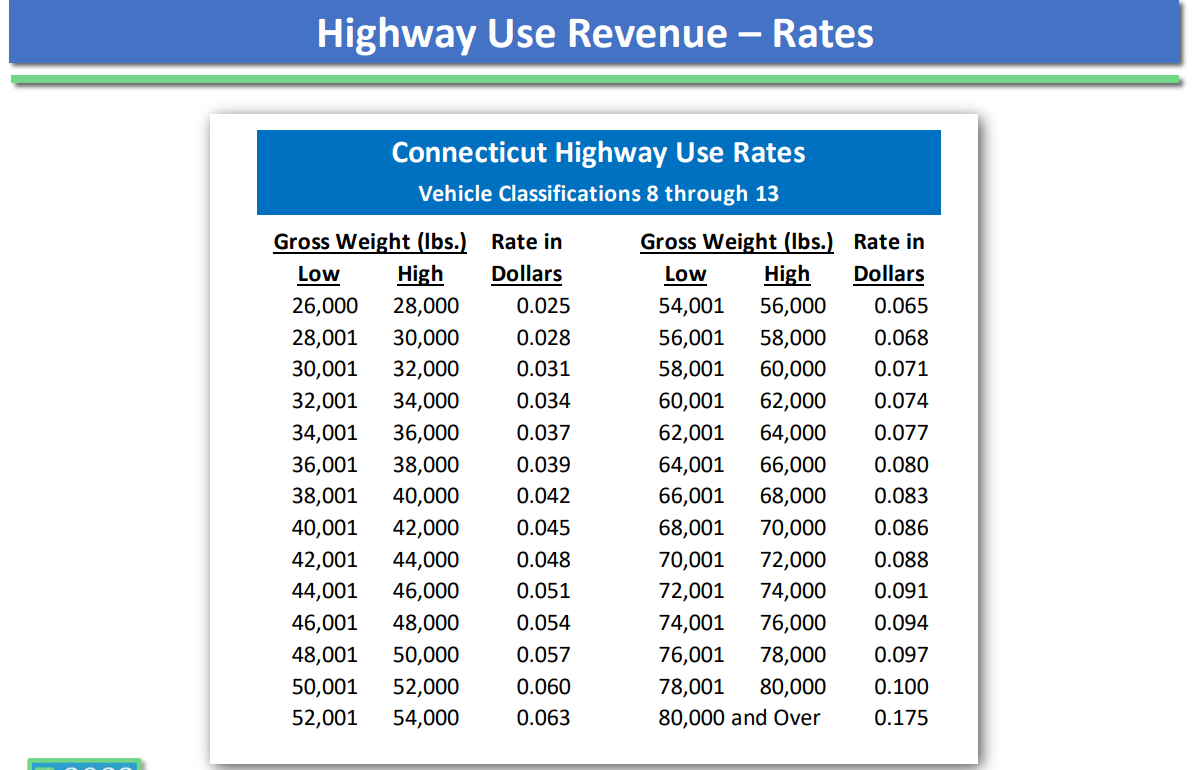Select the high weight cell 36,000

(x=426, y=433)
